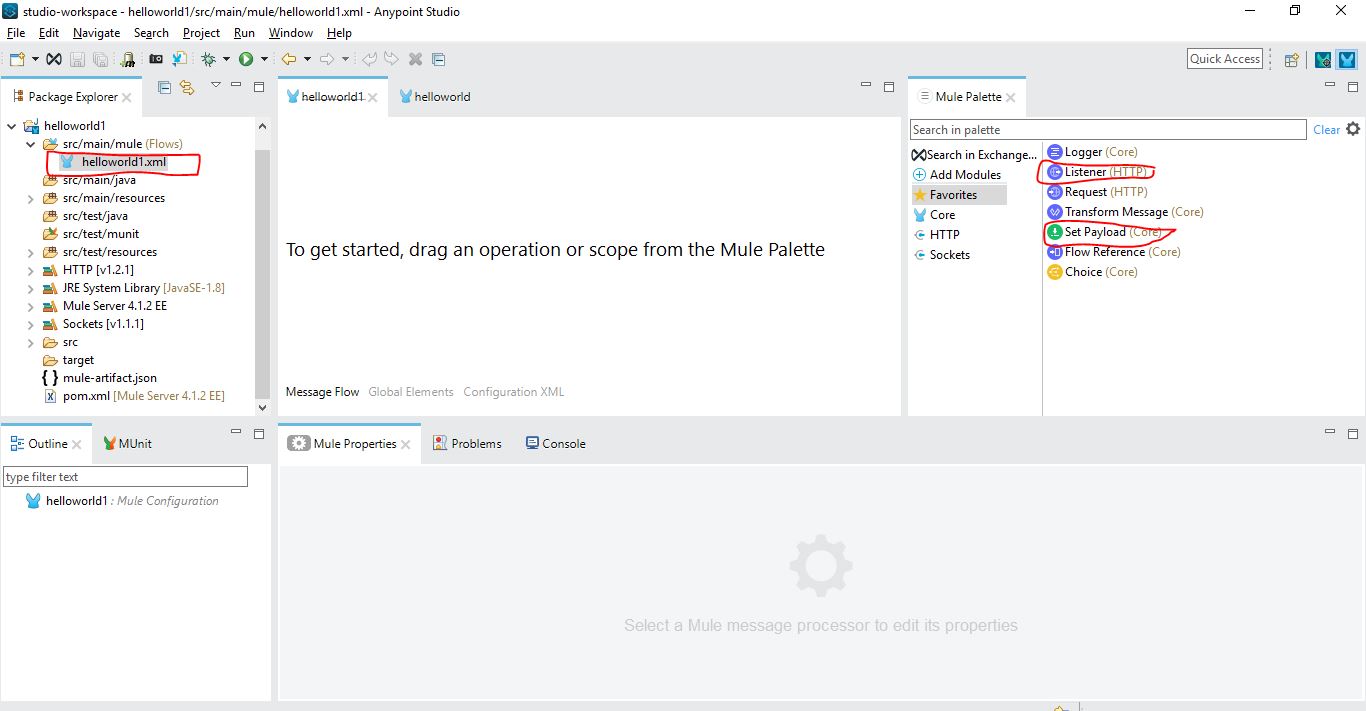Pick the Choice (Core) router icon
1366x711 pixels.
coord(1054,272)
